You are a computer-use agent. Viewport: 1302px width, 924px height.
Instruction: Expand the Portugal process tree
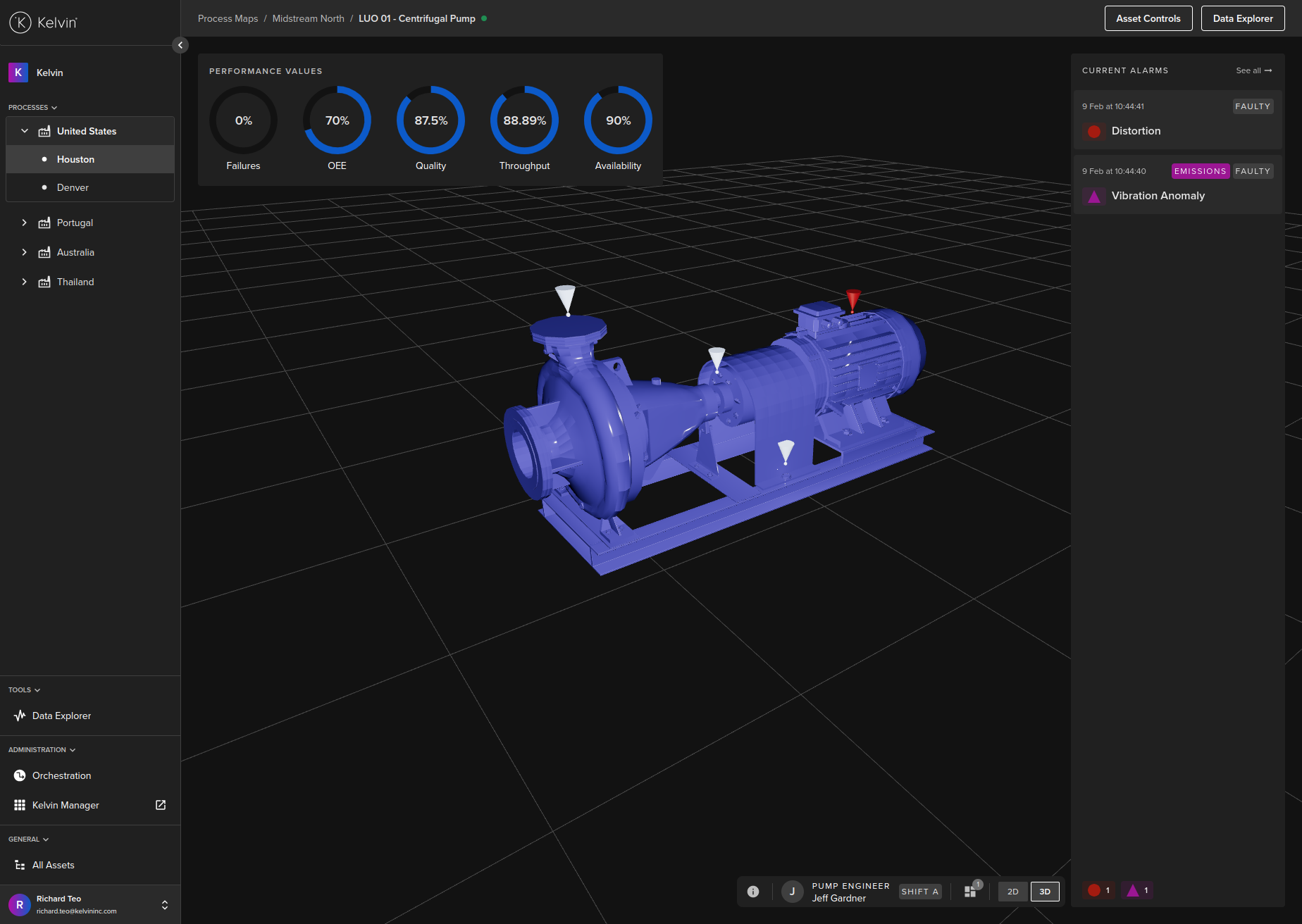(x=25, y=222)
